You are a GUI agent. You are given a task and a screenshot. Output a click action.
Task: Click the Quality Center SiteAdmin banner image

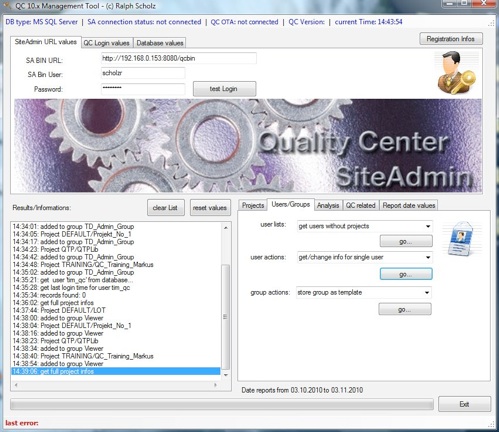[x=248, y=146]
